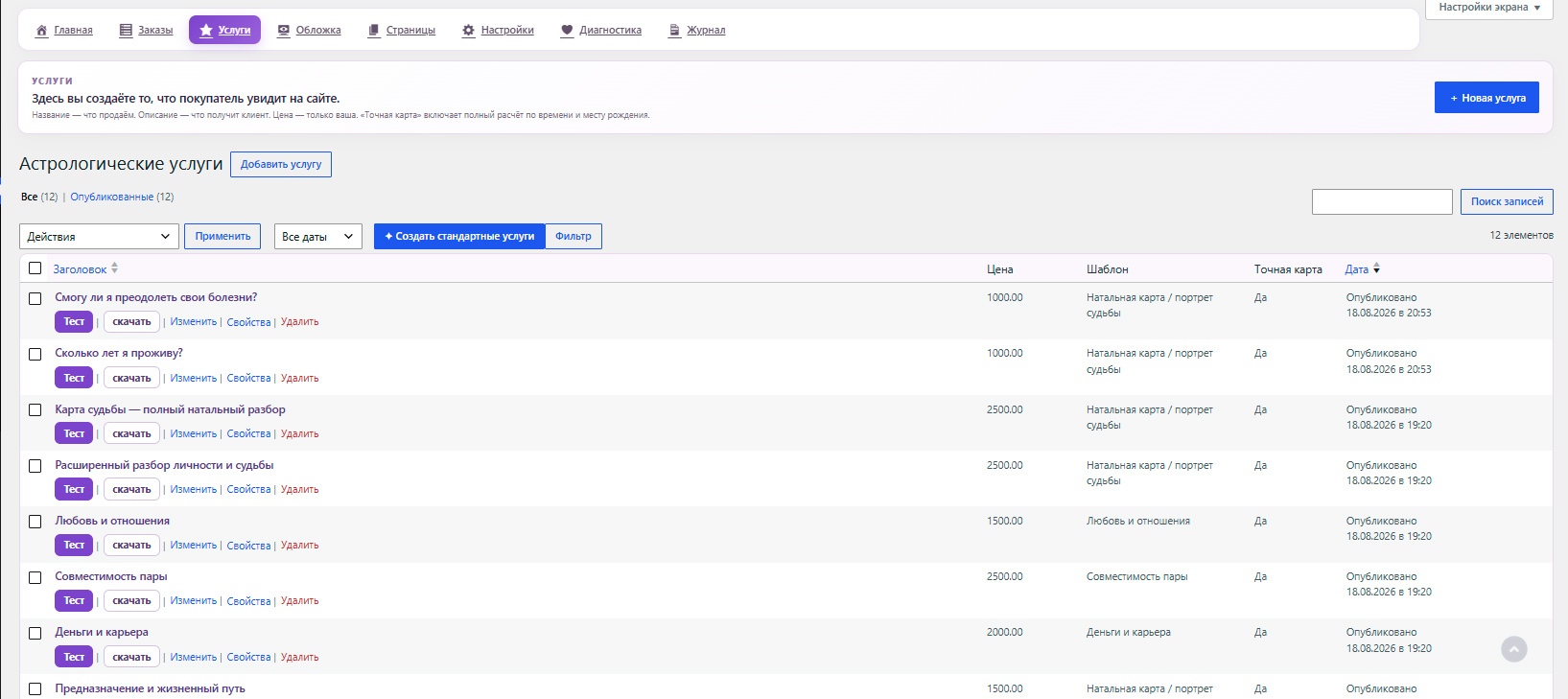
Task: Check the row 'Сколько лет я проживу?'
Action: (x=35, y=354)
